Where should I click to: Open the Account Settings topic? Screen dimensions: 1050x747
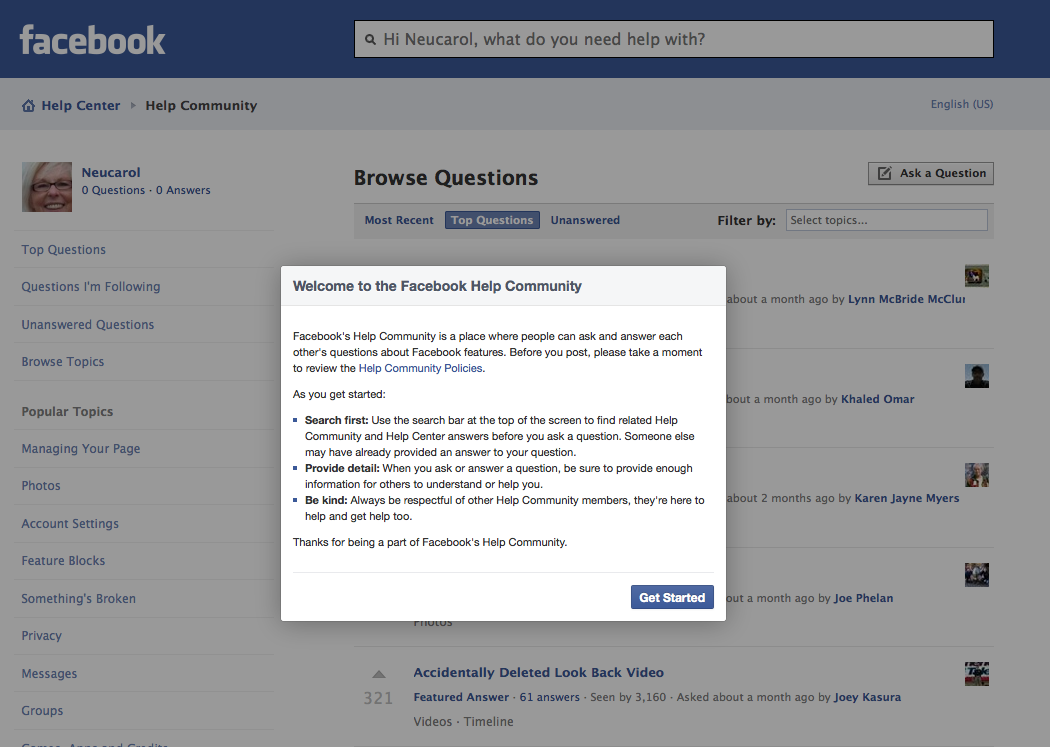70,524
